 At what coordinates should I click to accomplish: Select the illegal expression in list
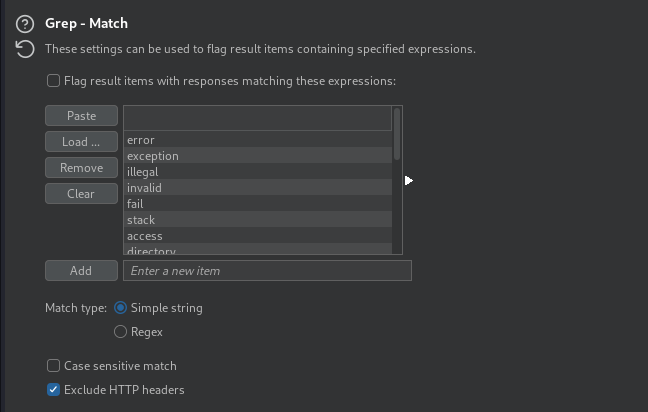click(257, 171)
